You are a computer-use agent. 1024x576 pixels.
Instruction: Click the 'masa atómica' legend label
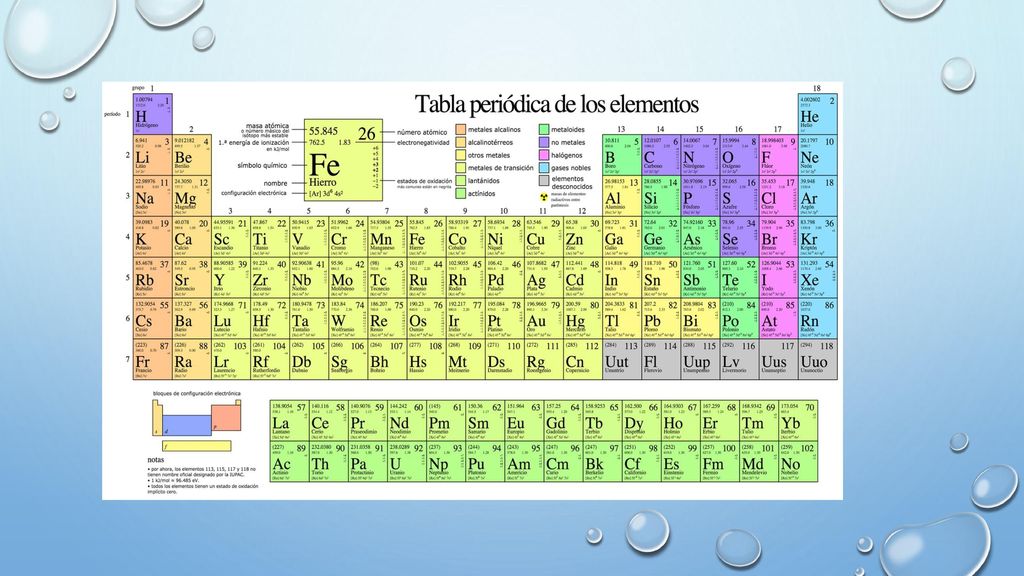268,125
